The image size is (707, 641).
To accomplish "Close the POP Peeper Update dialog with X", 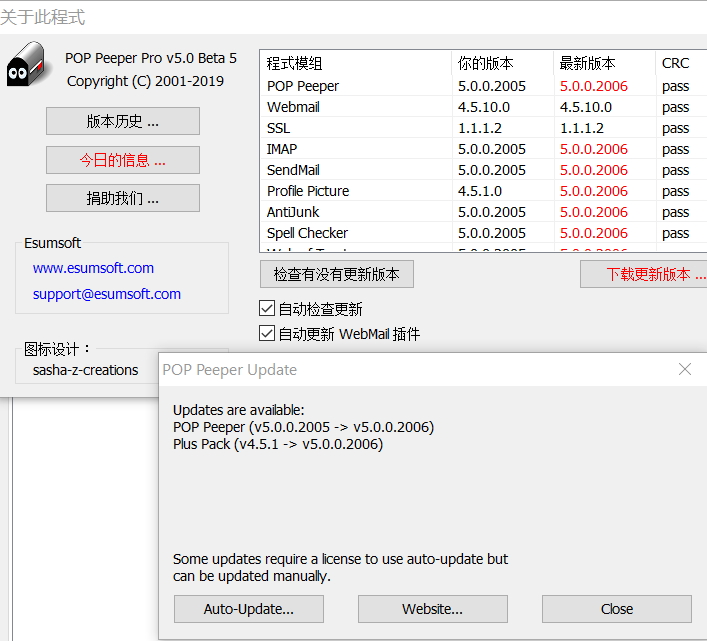I will tap(685, 369).
